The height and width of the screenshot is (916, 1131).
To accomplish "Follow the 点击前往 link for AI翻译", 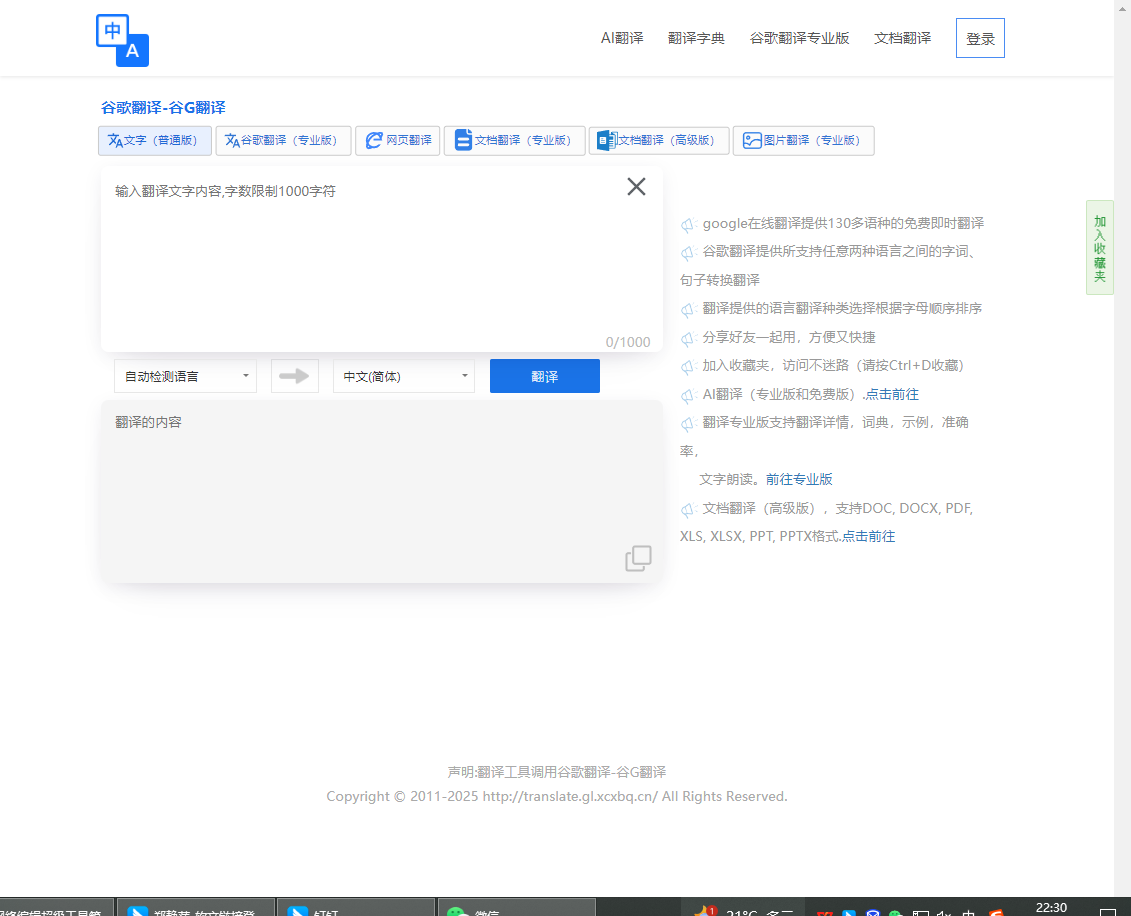I will point(892,395).
